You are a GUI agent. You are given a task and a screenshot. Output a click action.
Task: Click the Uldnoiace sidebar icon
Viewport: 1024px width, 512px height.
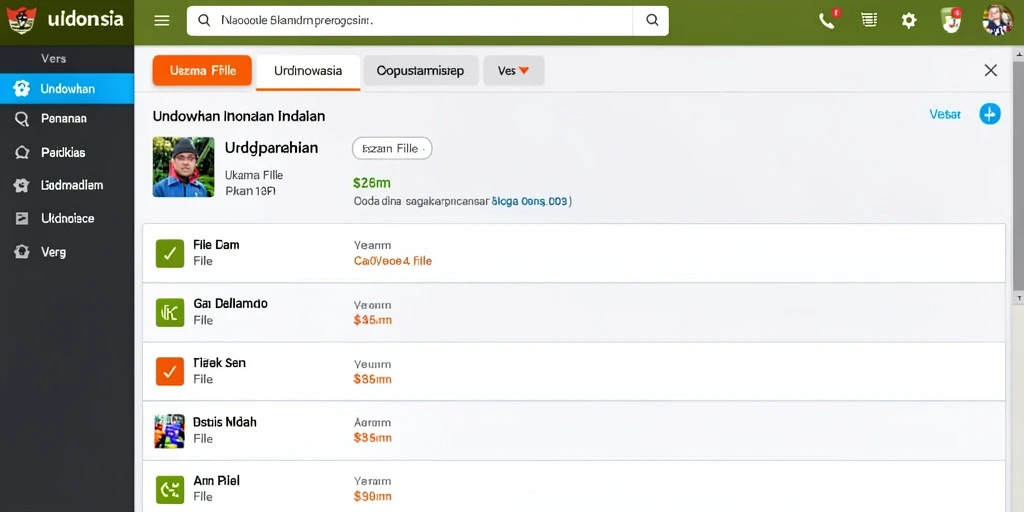click(x=22, y=219)
